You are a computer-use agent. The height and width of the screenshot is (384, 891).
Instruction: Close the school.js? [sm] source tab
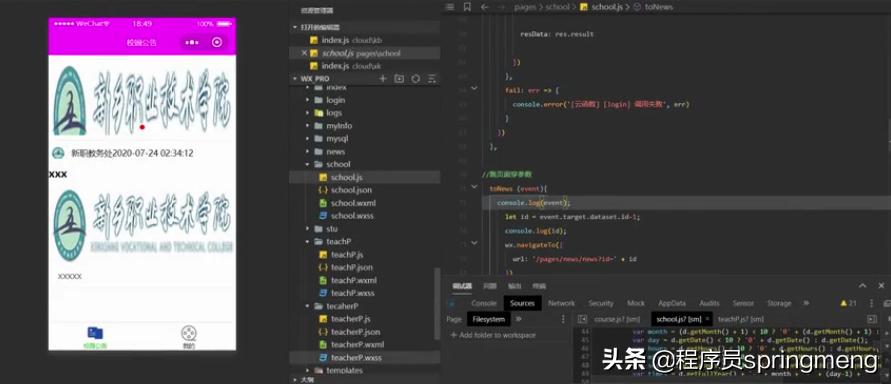click(x=707, y=319)
